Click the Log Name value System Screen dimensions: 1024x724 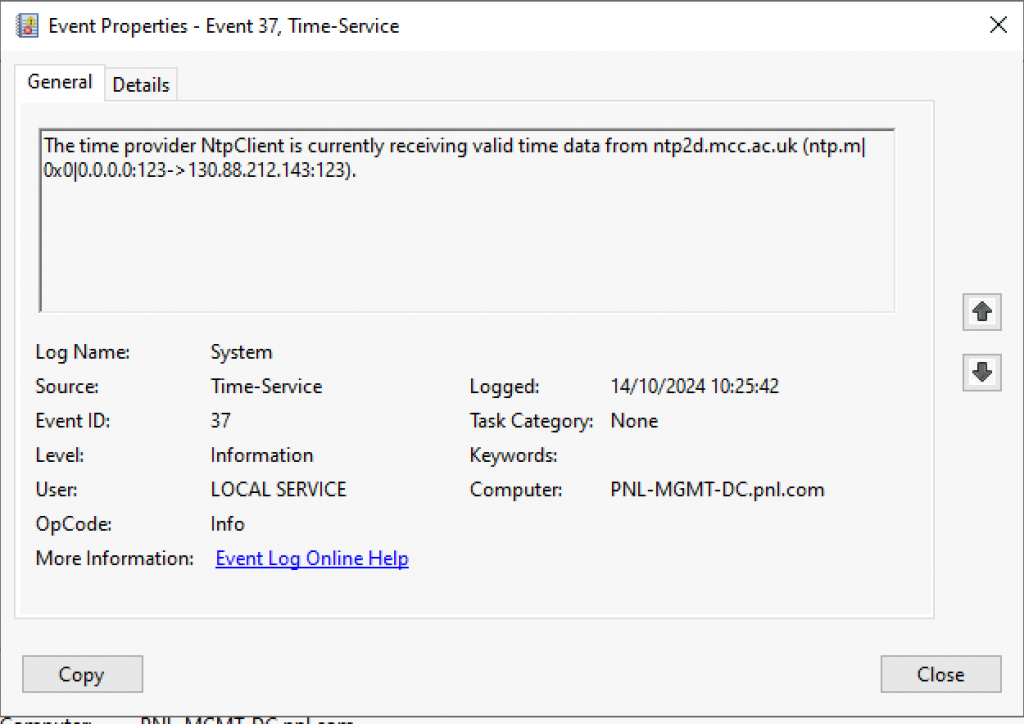click(x=241, y=352)
